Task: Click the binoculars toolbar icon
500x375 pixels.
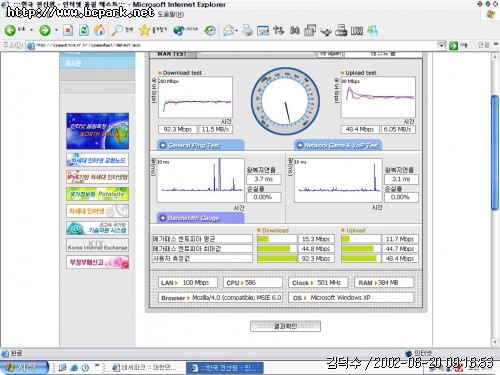Action: (x=294, y=30)
